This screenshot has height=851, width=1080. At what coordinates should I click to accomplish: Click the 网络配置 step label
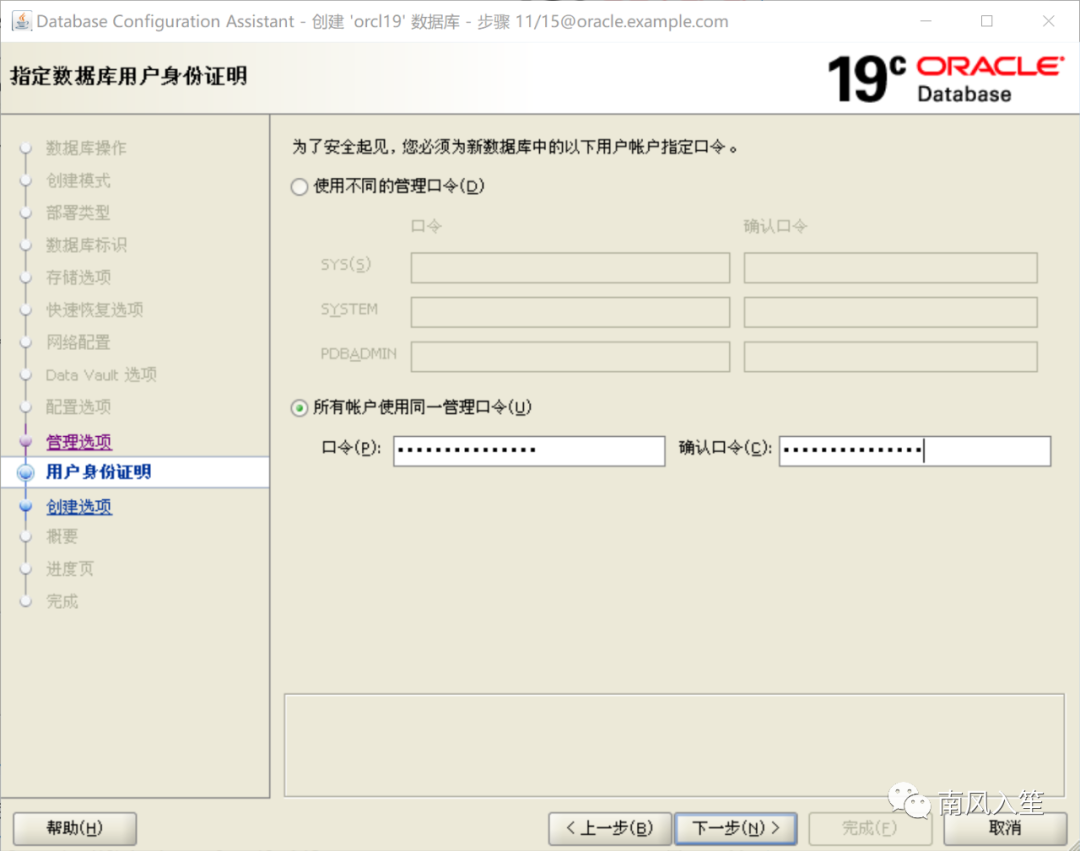coord(78,342)
